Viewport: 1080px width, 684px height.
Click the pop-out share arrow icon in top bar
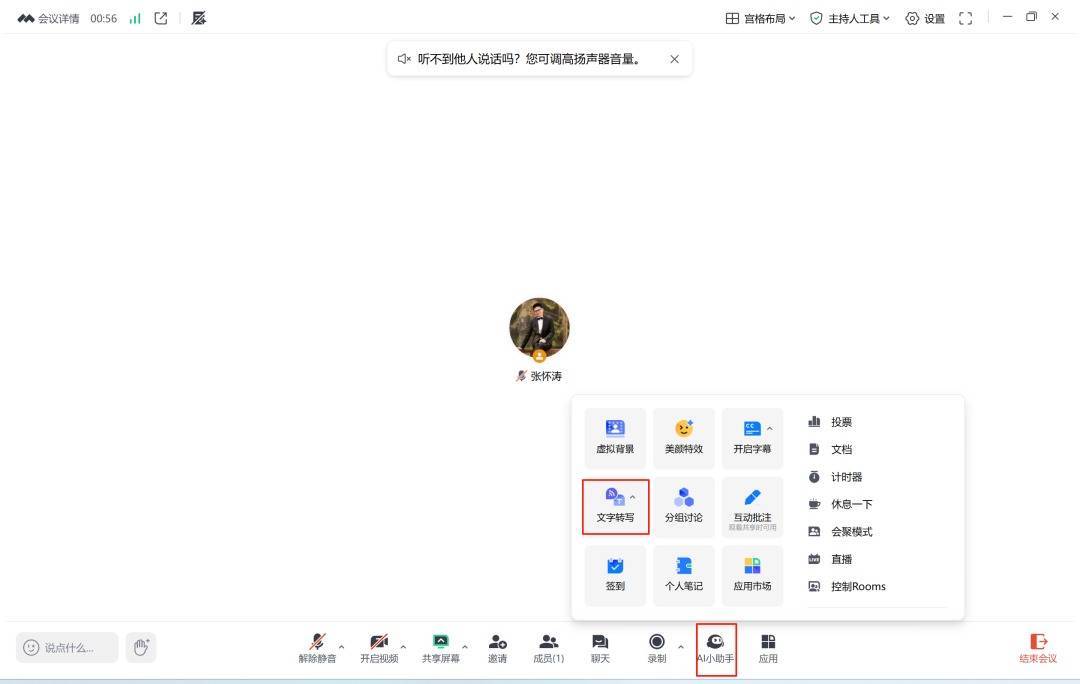161,19
